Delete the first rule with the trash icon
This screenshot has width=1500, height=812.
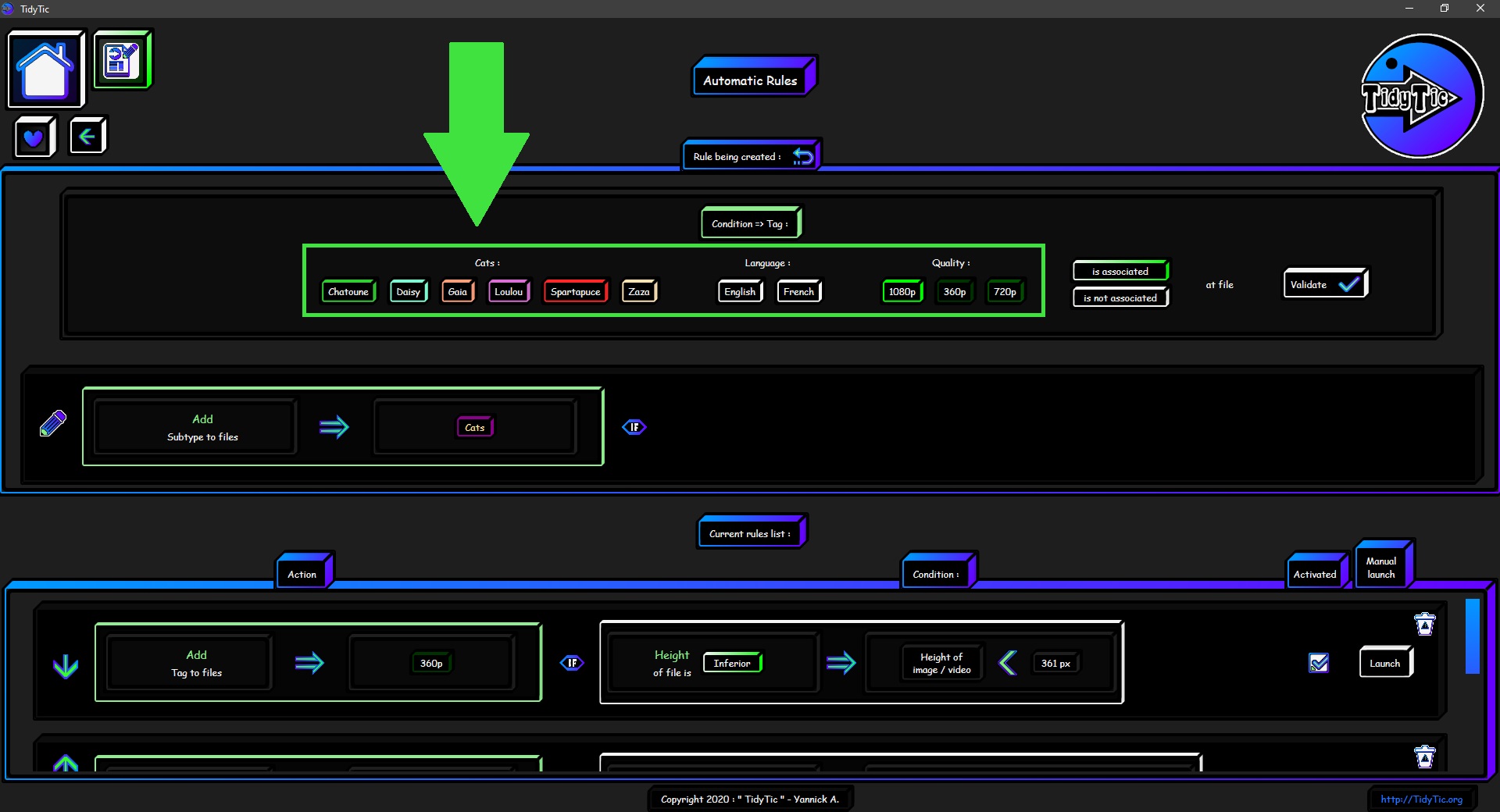click(x=1424, y=624)
